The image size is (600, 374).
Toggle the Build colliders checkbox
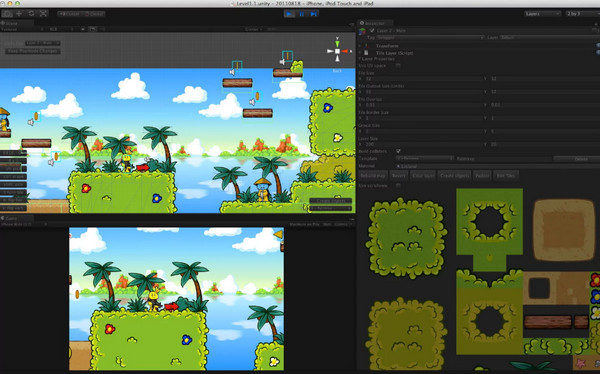[398, 151]
